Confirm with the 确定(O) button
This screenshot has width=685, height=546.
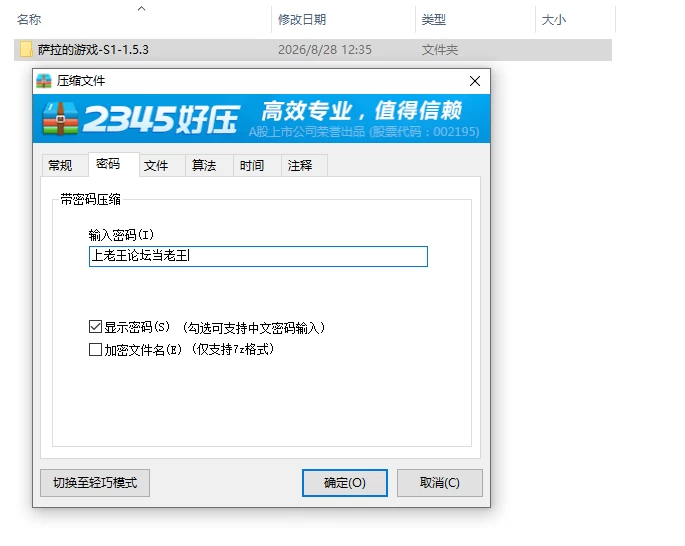pyautogui.click(x=345, y=483)
